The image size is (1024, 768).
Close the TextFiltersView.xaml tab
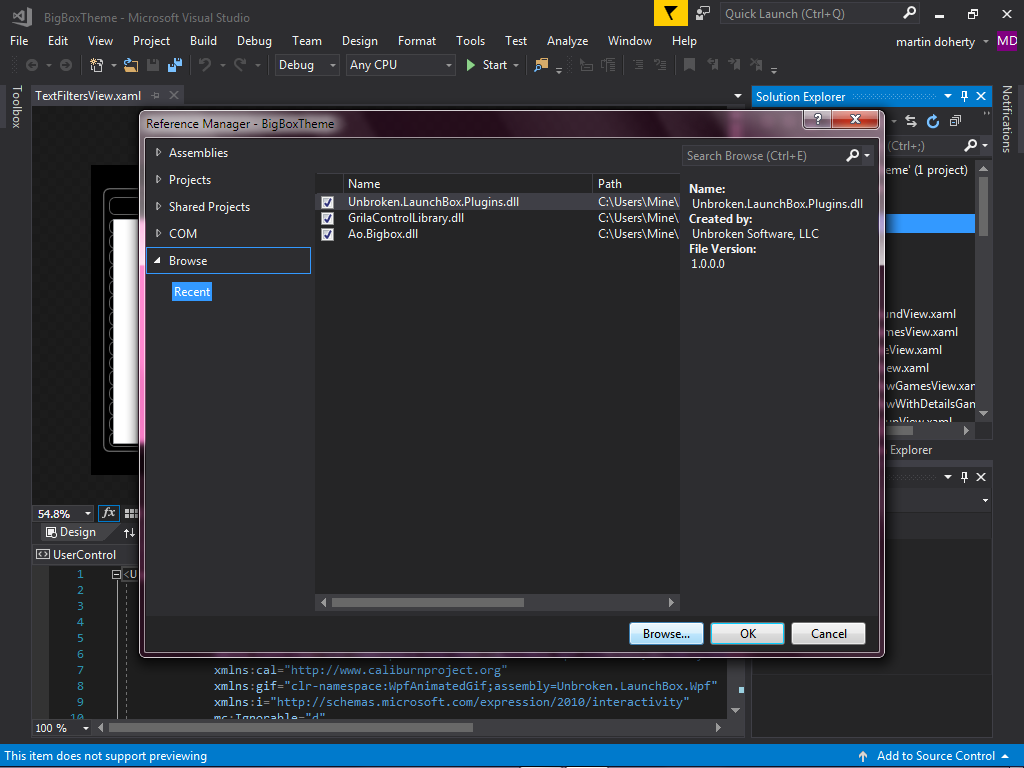coord(174,95)
